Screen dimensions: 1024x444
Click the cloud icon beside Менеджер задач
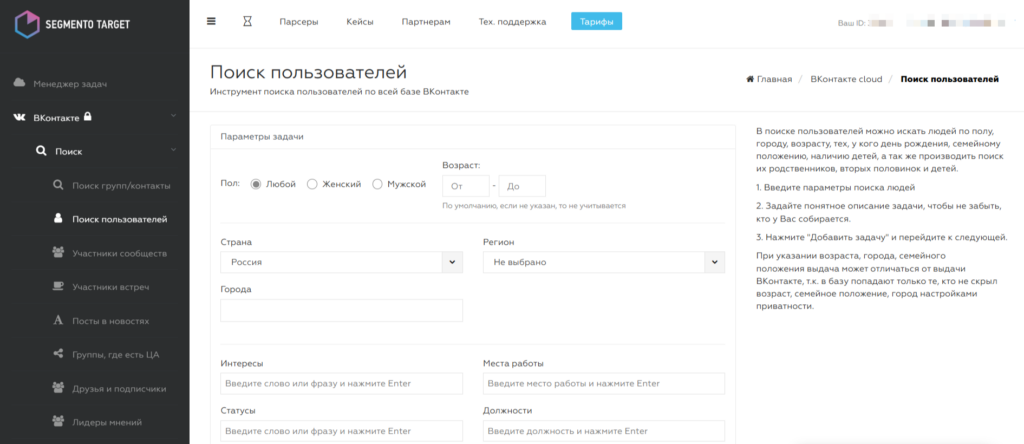pyautogui.click(x=20, y=83)
